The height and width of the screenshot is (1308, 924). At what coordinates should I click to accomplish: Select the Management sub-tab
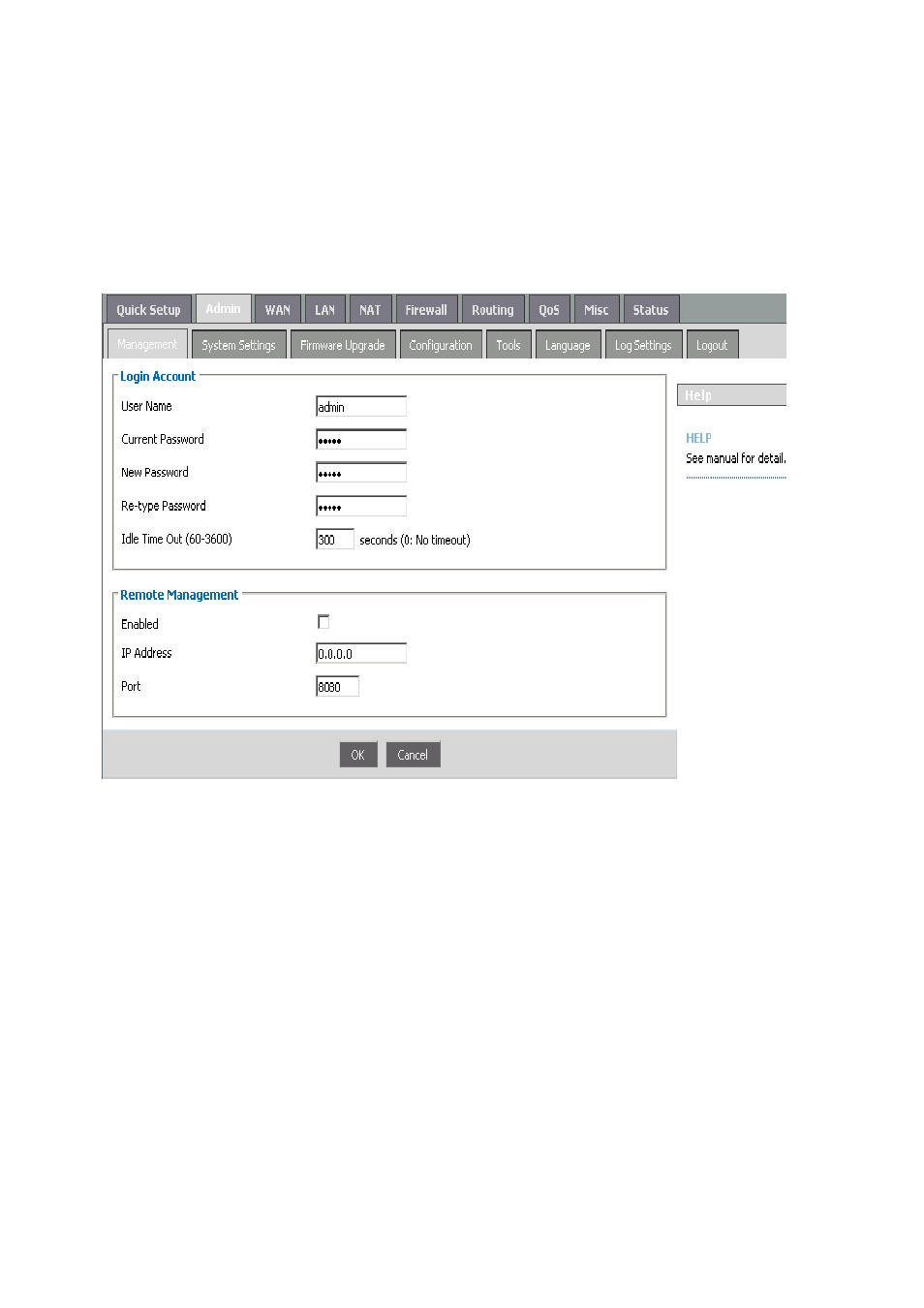tap(147, 344)
